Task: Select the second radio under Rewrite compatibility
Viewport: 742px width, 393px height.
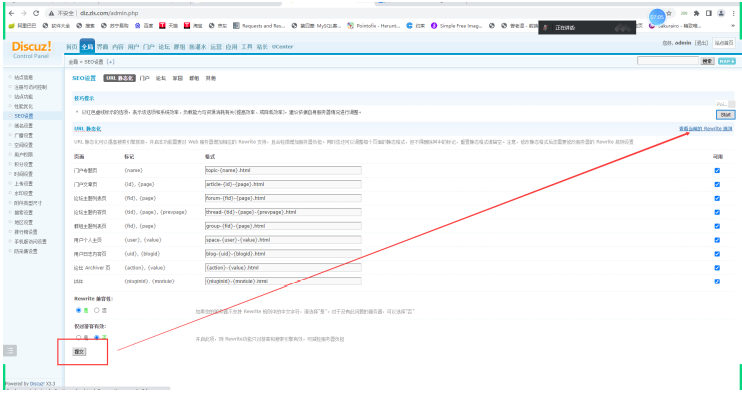Action: [x=97, y=310]
